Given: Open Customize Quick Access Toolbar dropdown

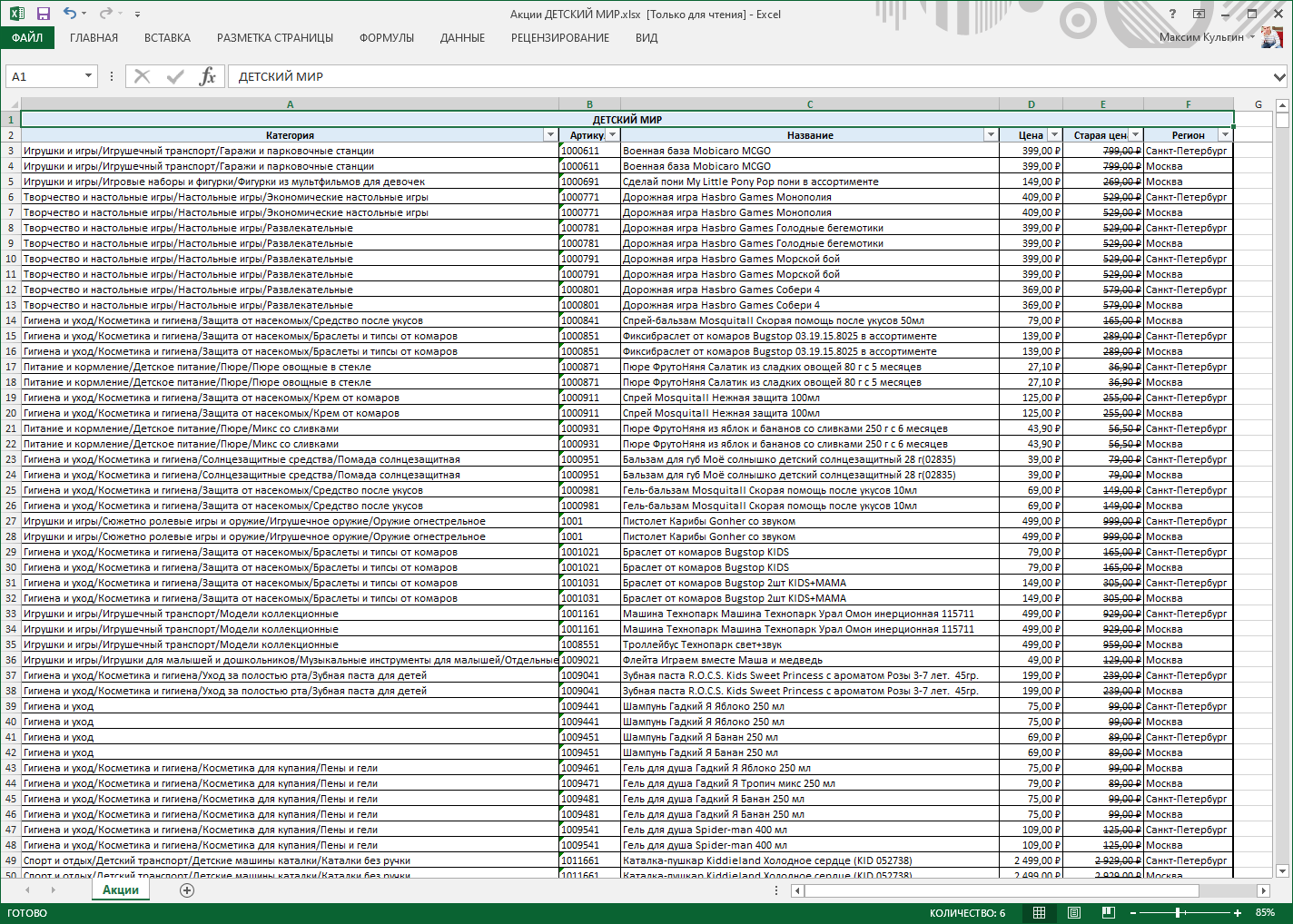Looking at the screenshot, I should tap(137, 14).
